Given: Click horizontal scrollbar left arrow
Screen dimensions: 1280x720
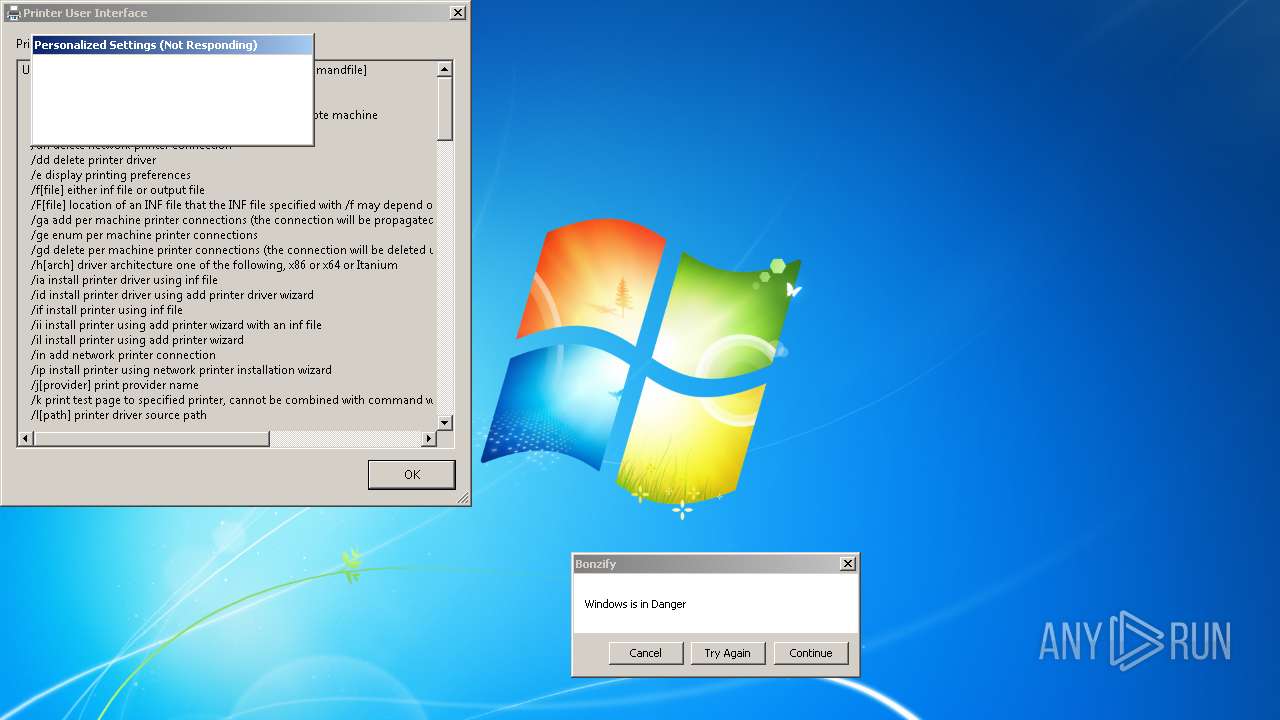Looking at the screenshot, I should [x=26, y=439].
